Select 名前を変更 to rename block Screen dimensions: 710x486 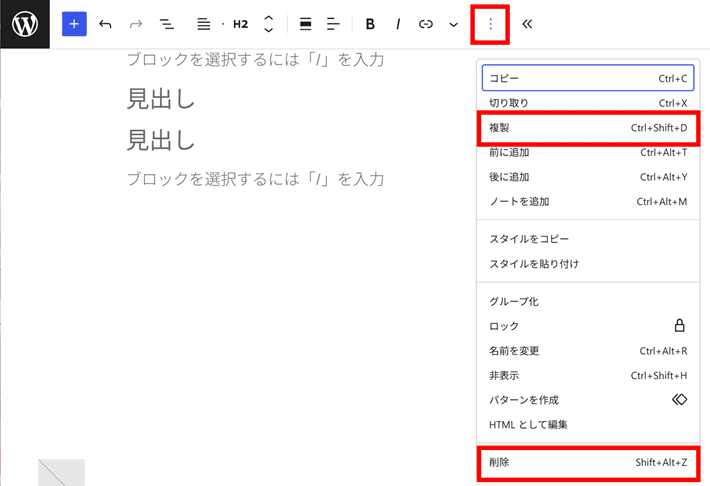click(x=588, y=351)
